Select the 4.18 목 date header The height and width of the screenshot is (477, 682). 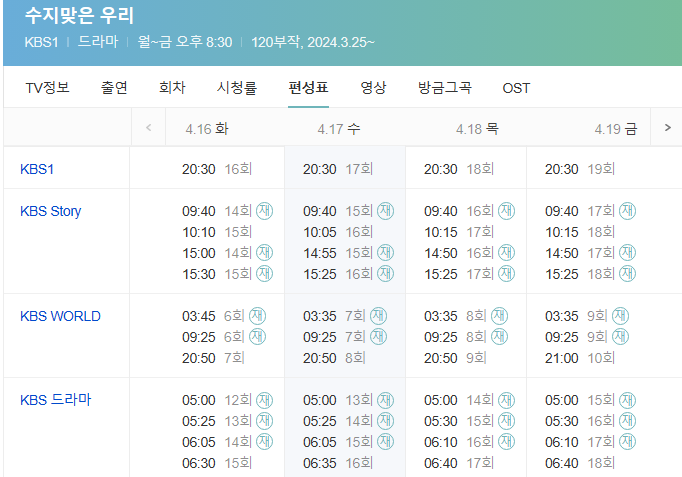(477, 129)
